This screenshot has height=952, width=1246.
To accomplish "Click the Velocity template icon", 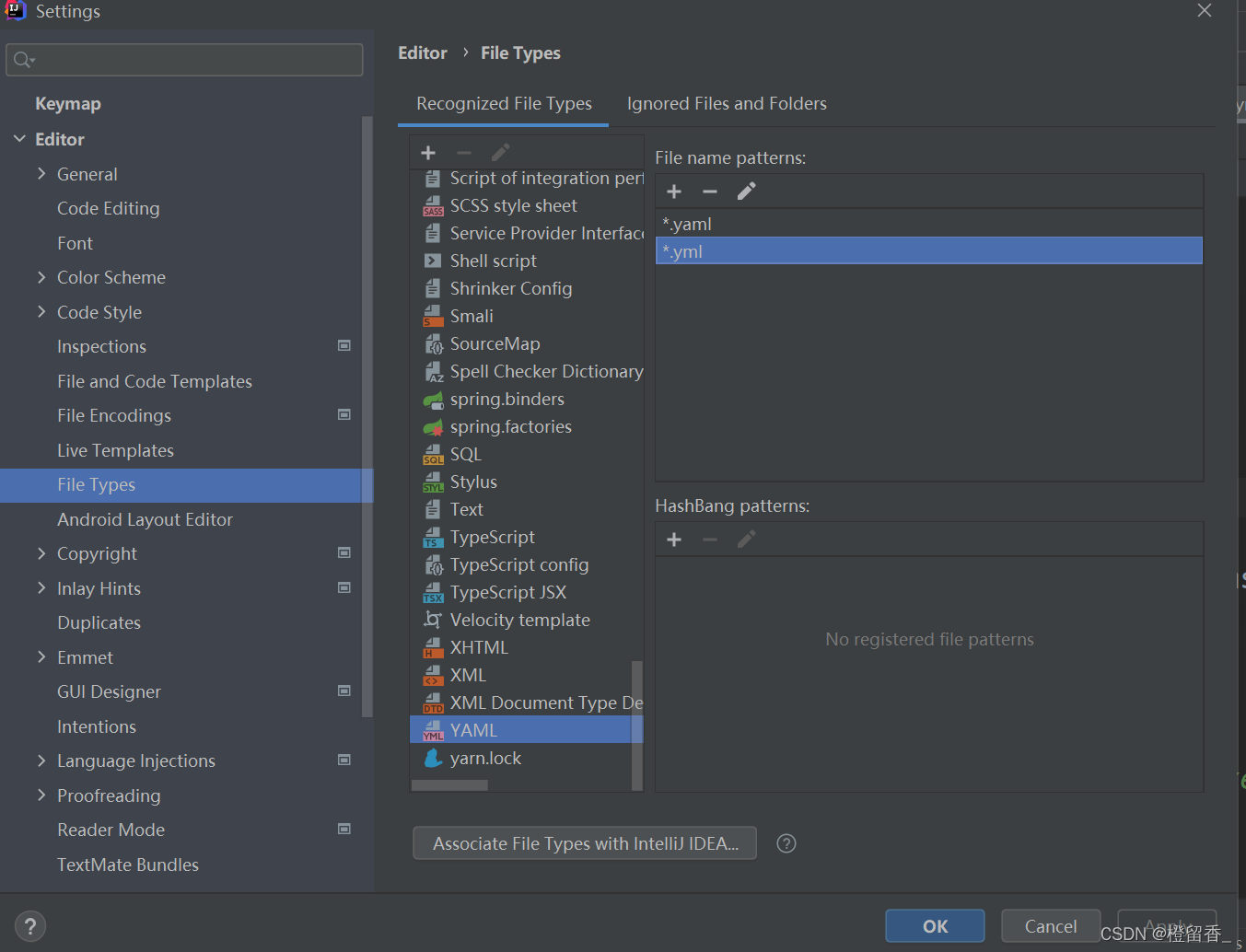I will pyautogui.click(x=433, y=621).
